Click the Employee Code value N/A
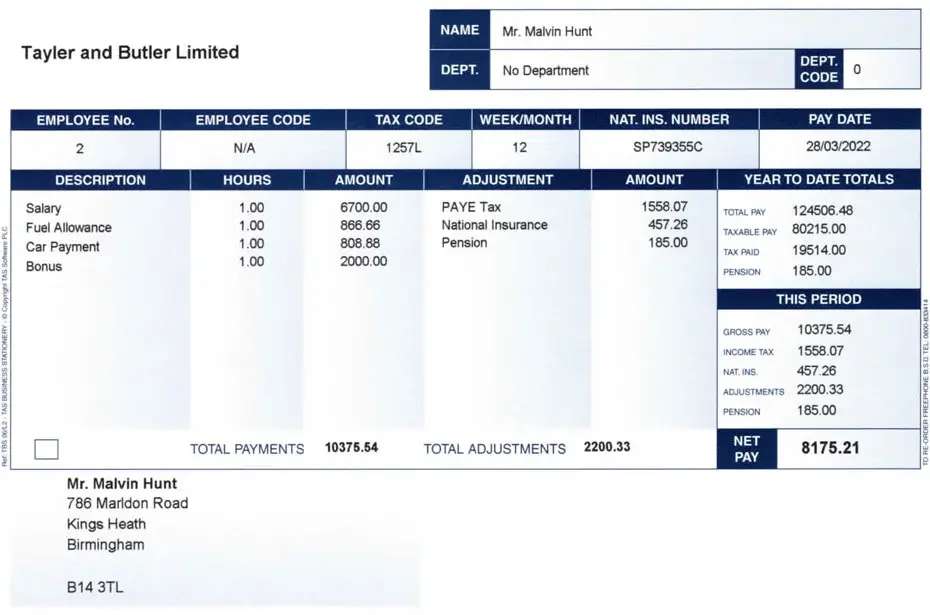 coord(244,148)
